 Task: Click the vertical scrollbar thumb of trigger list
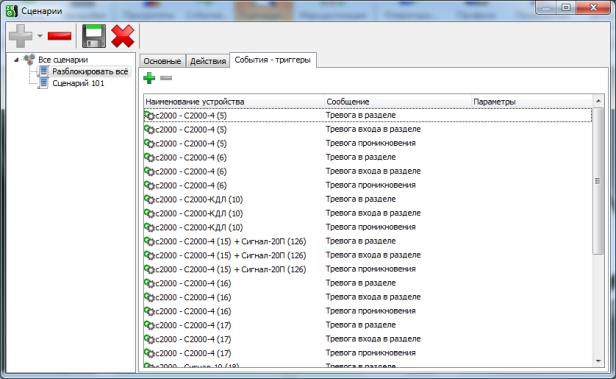click(598, 181)
